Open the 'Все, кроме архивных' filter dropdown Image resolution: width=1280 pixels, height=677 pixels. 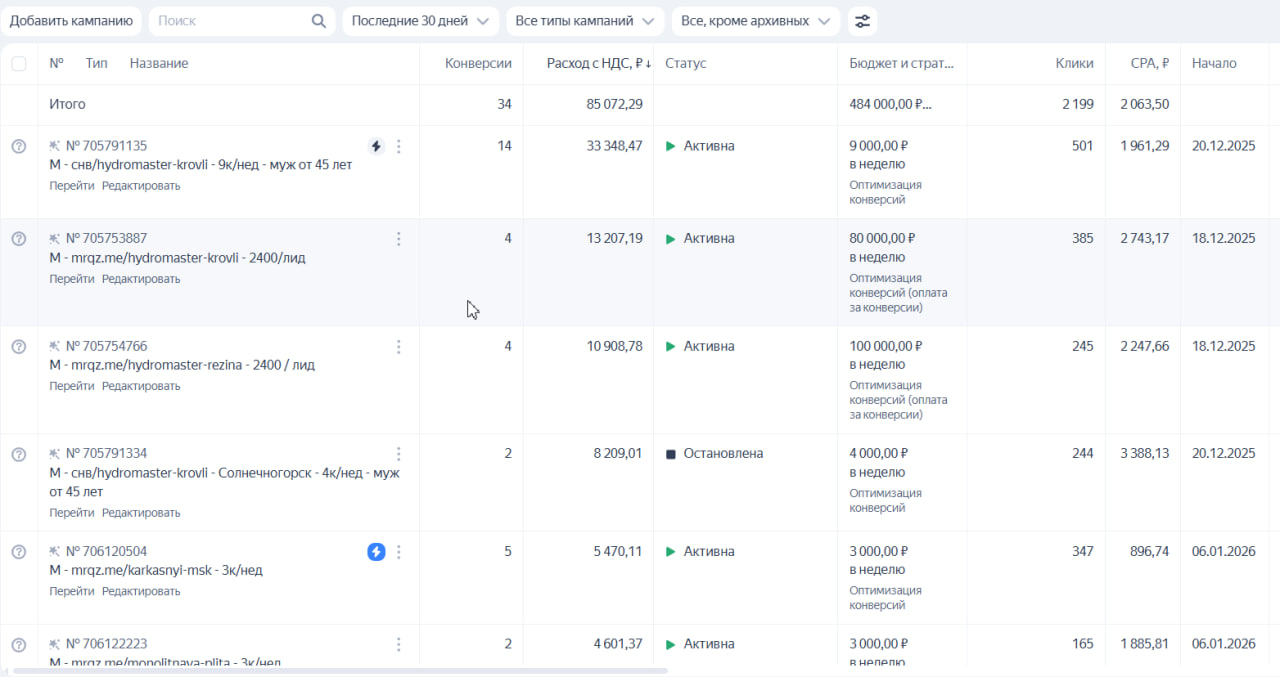[x=755, y=21]
